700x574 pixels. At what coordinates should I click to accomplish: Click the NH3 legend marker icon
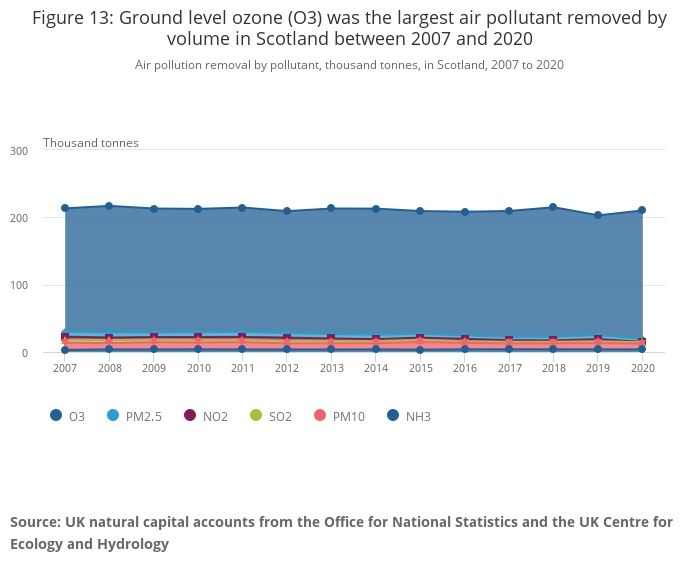(393, 416)
